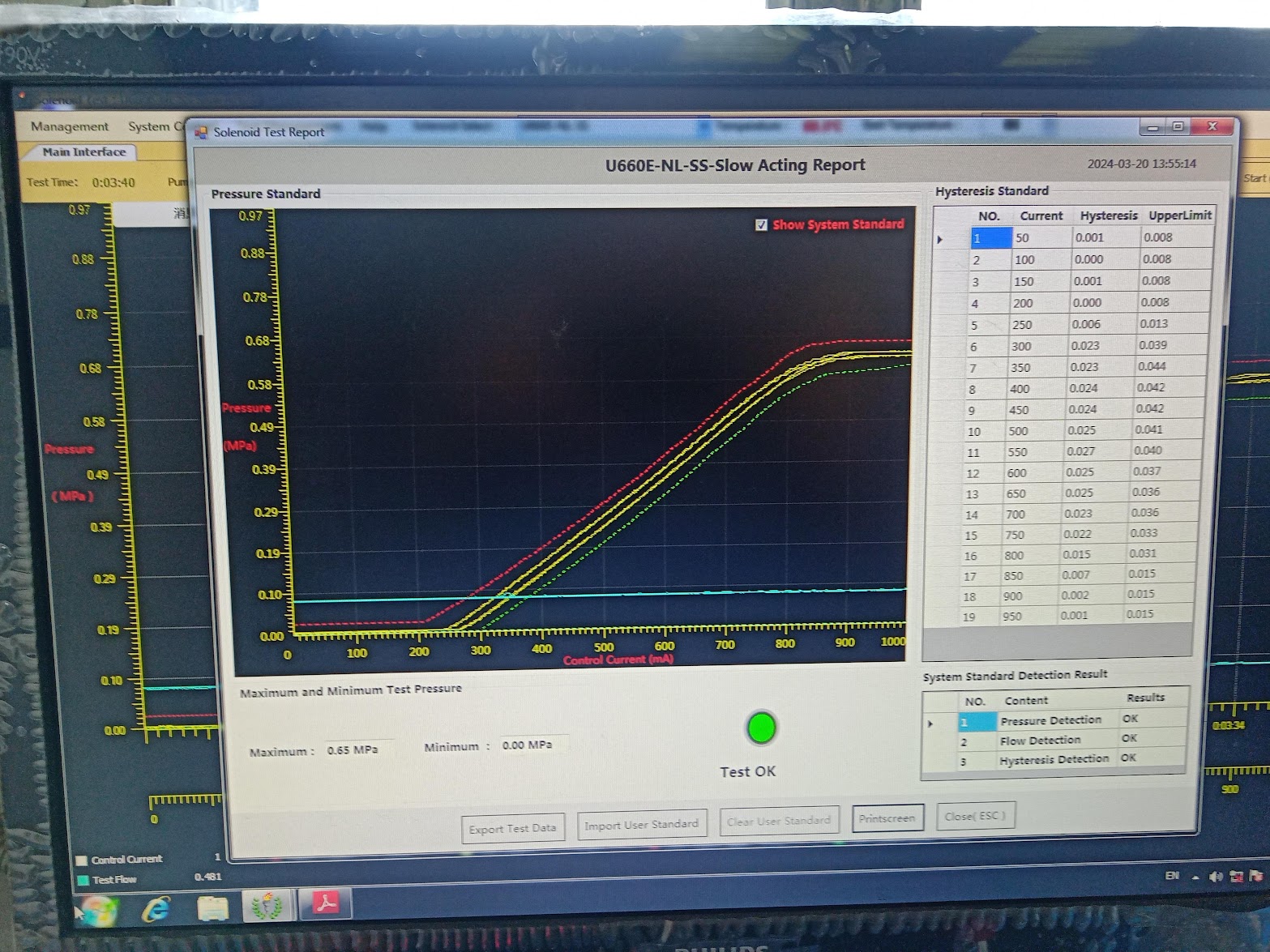The image size is (1270, 952).
Task: Select Hysteresis 0.015 cell in row 16
Action: pos(1094,555)
